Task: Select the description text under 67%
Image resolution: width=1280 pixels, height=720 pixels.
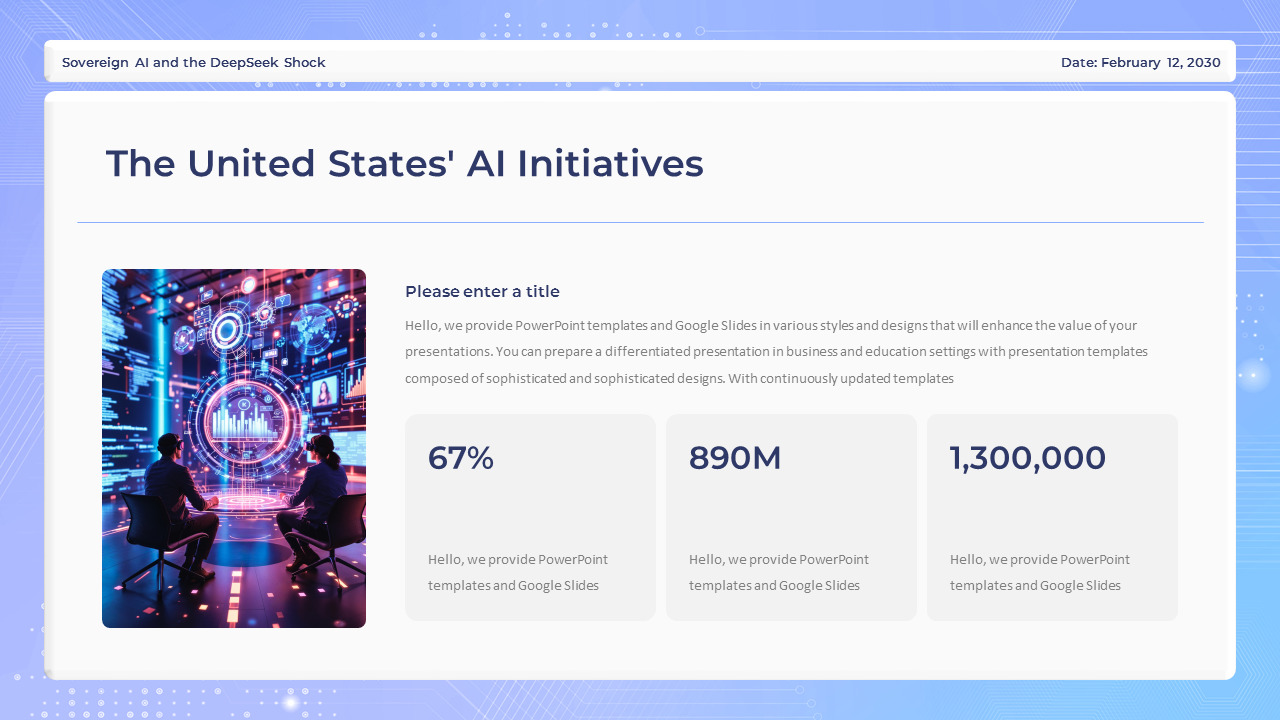Action: click(517, 572)
